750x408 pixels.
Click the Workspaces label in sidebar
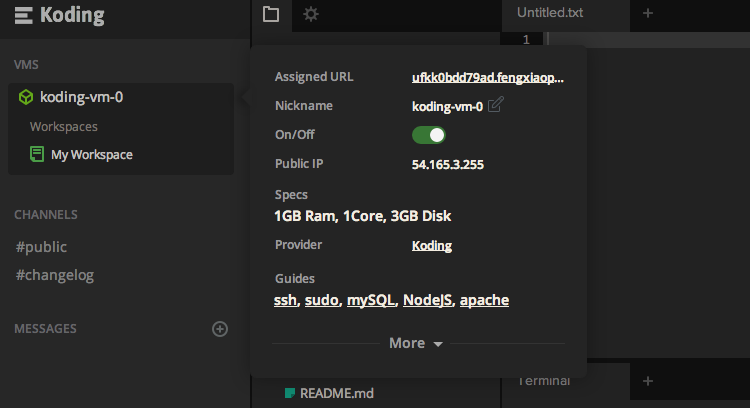tap(64, 127)
